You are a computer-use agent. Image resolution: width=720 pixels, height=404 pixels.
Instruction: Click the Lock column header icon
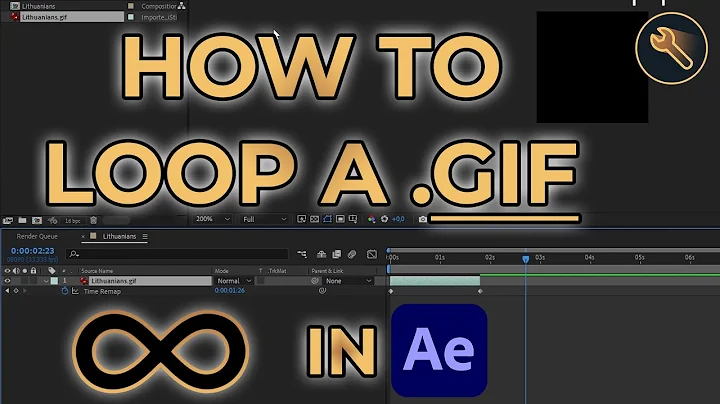tap(33, 271)
